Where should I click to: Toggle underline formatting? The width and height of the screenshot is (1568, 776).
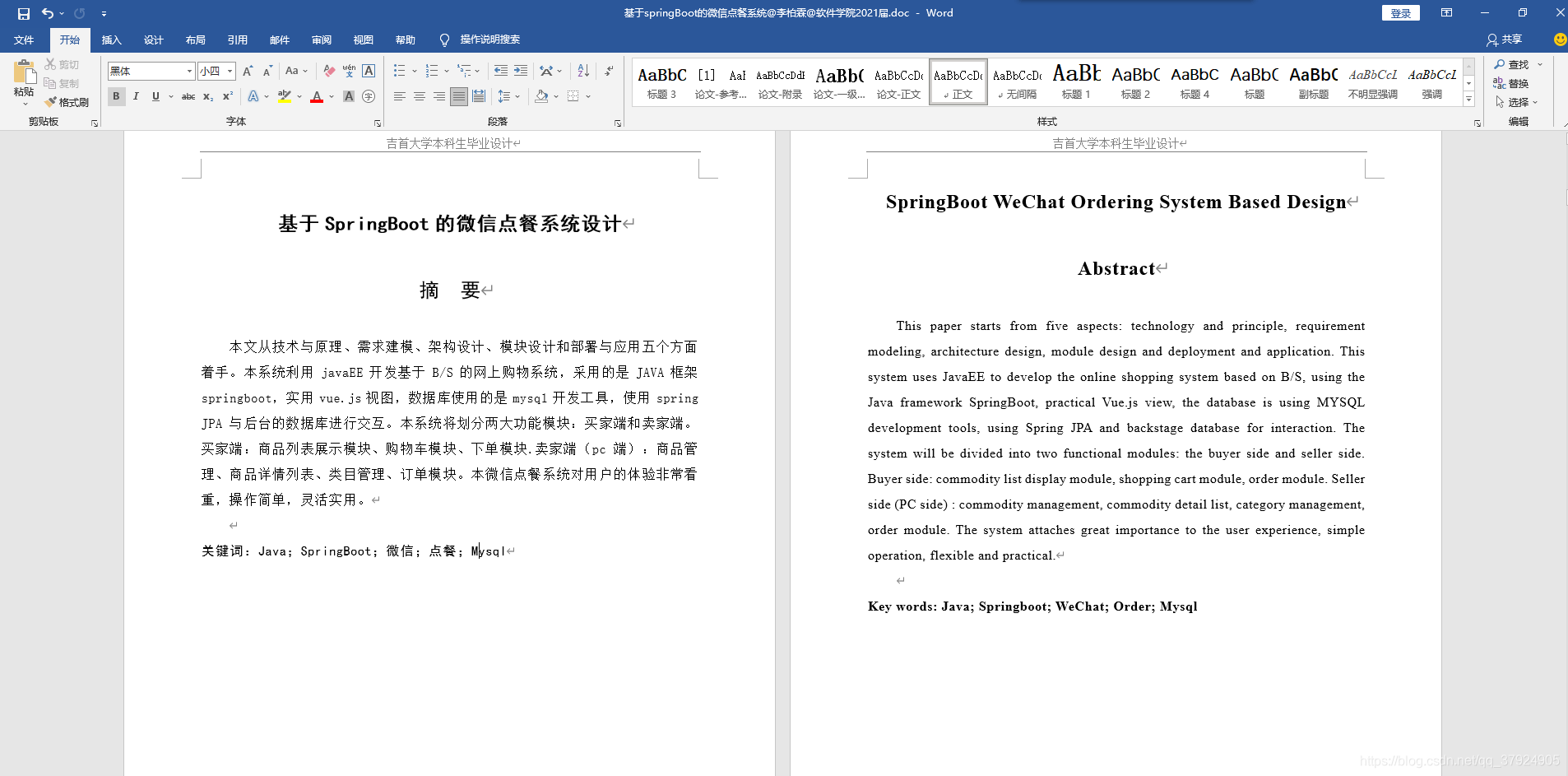(x=155, y=96)
